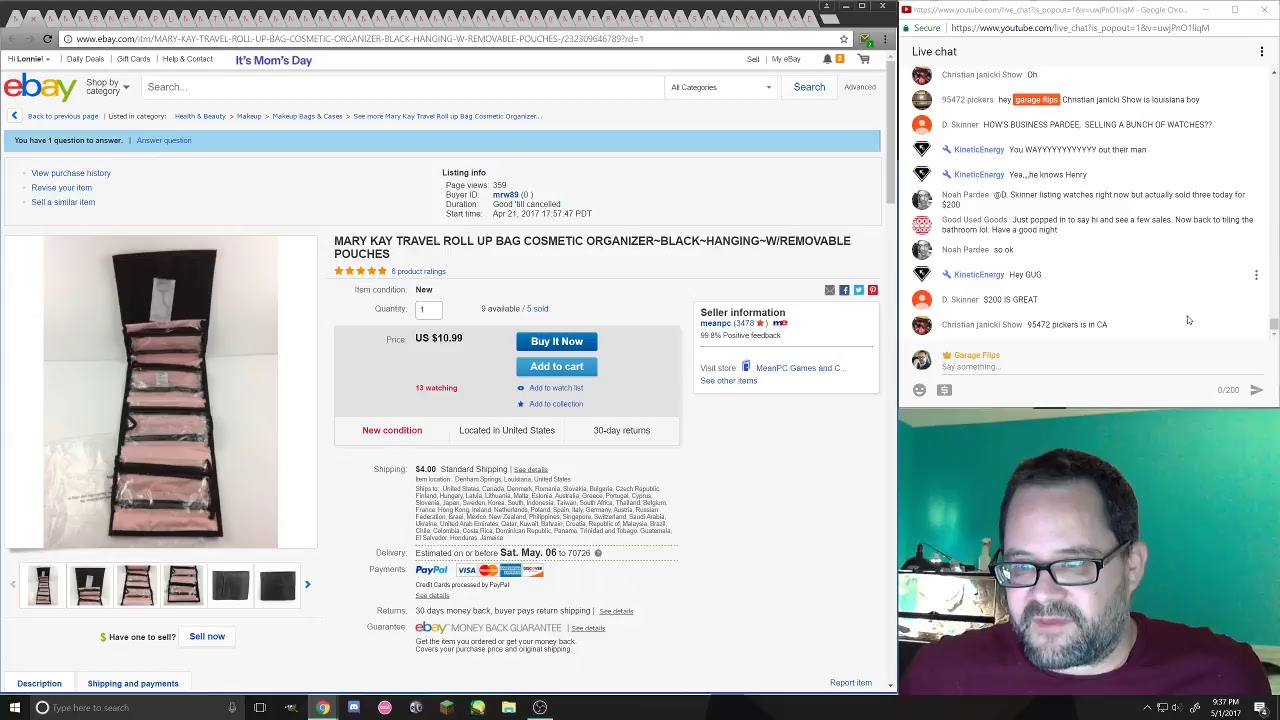The width and height of the screenshot is (1280, 720).
Task: Show next listing thumbnails arrow
Action: tap(307, 584)
